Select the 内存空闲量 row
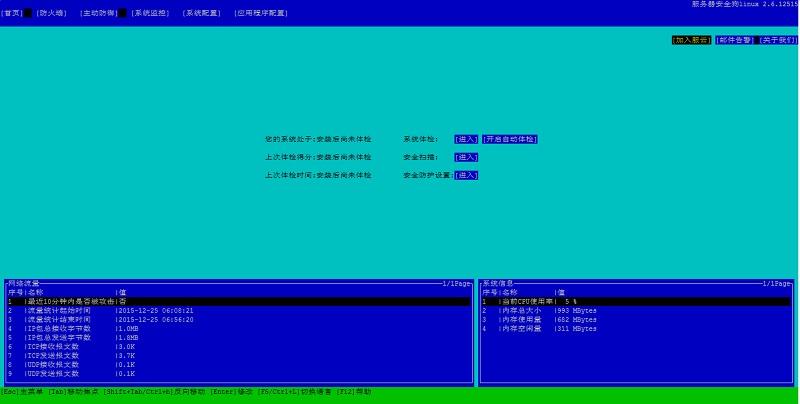 (x=636, y=329)
